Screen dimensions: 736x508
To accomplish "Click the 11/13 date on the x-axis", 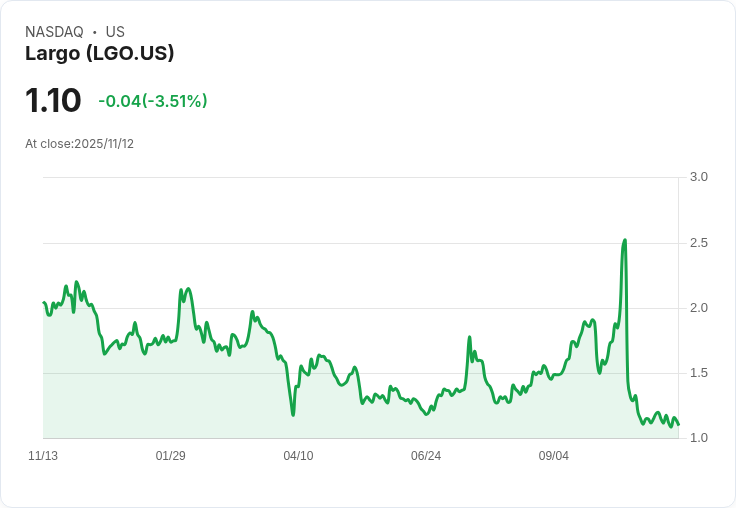I will tap(43, 456).
